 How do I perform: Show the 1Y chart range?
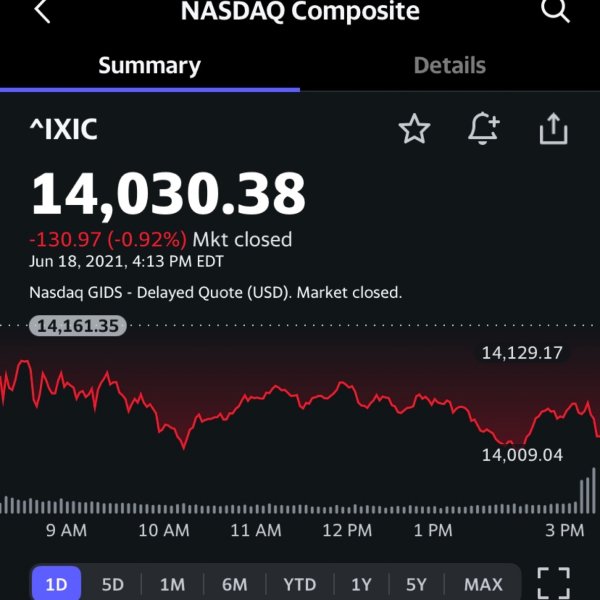point(361,585)
